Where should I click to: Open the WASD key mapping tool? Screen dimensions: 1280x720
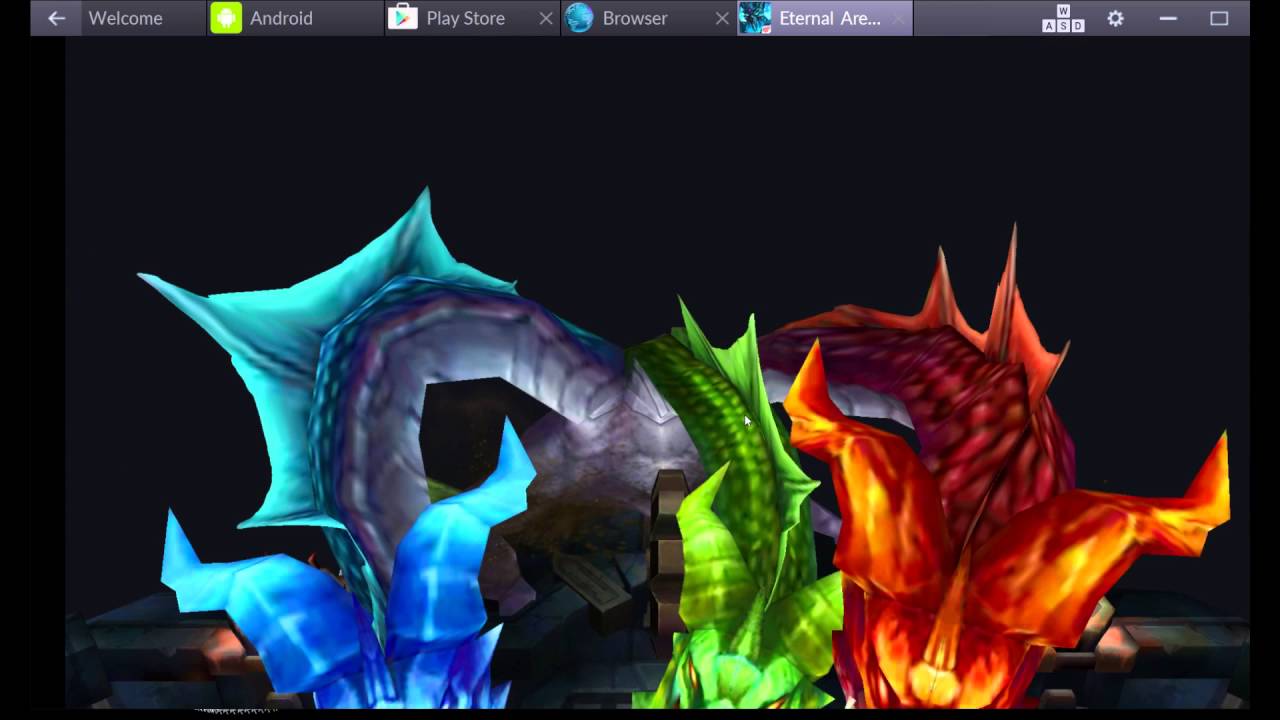(x=1063, y=18)
